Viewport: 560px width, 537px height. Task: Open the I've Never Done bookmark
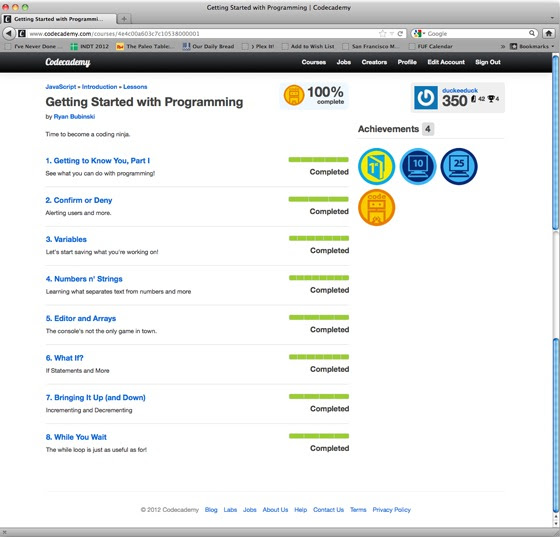point(34,46)
